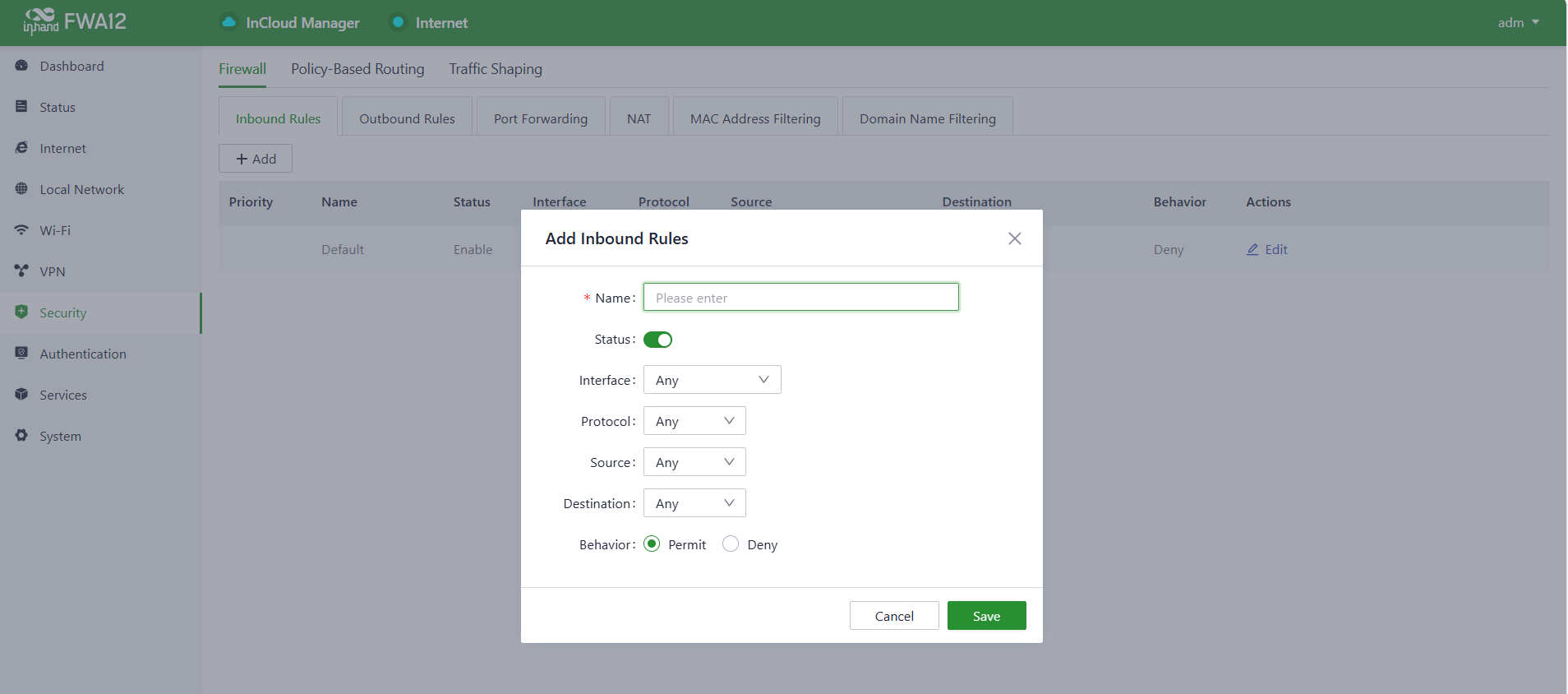
Task: Click the Authentication sidebar icon
Action: [21, 354]
